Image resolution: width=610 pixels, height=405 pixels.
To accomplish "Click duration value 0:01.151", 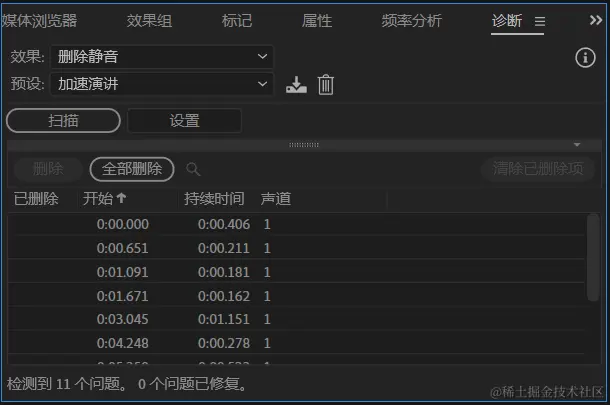I will (x=224, y=319).
